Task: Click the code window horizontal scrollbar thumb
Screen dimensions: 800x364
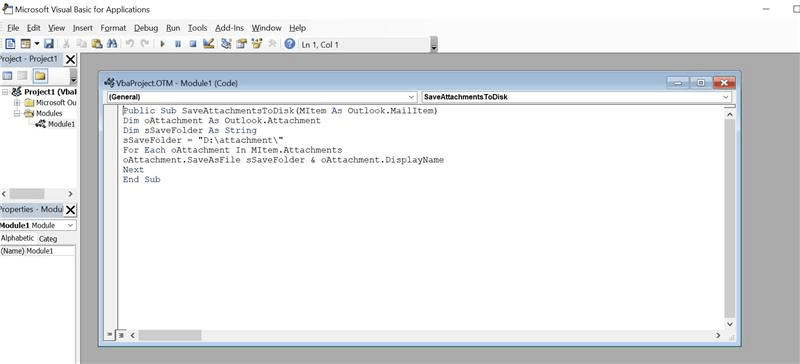Action: click(x=170, y=335)
